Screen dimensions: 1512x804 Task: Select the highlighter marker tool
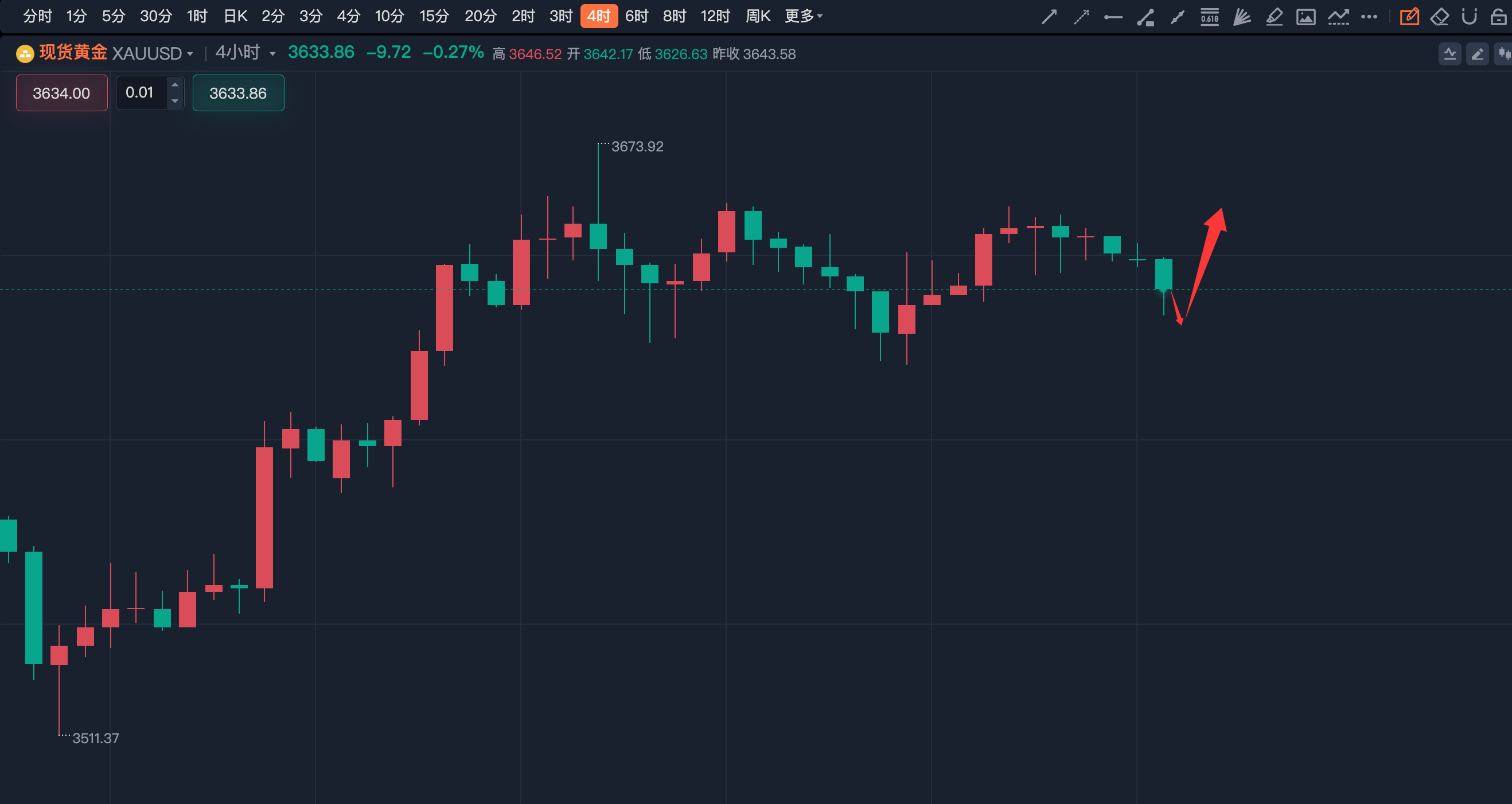click(x=1274, y=17)
